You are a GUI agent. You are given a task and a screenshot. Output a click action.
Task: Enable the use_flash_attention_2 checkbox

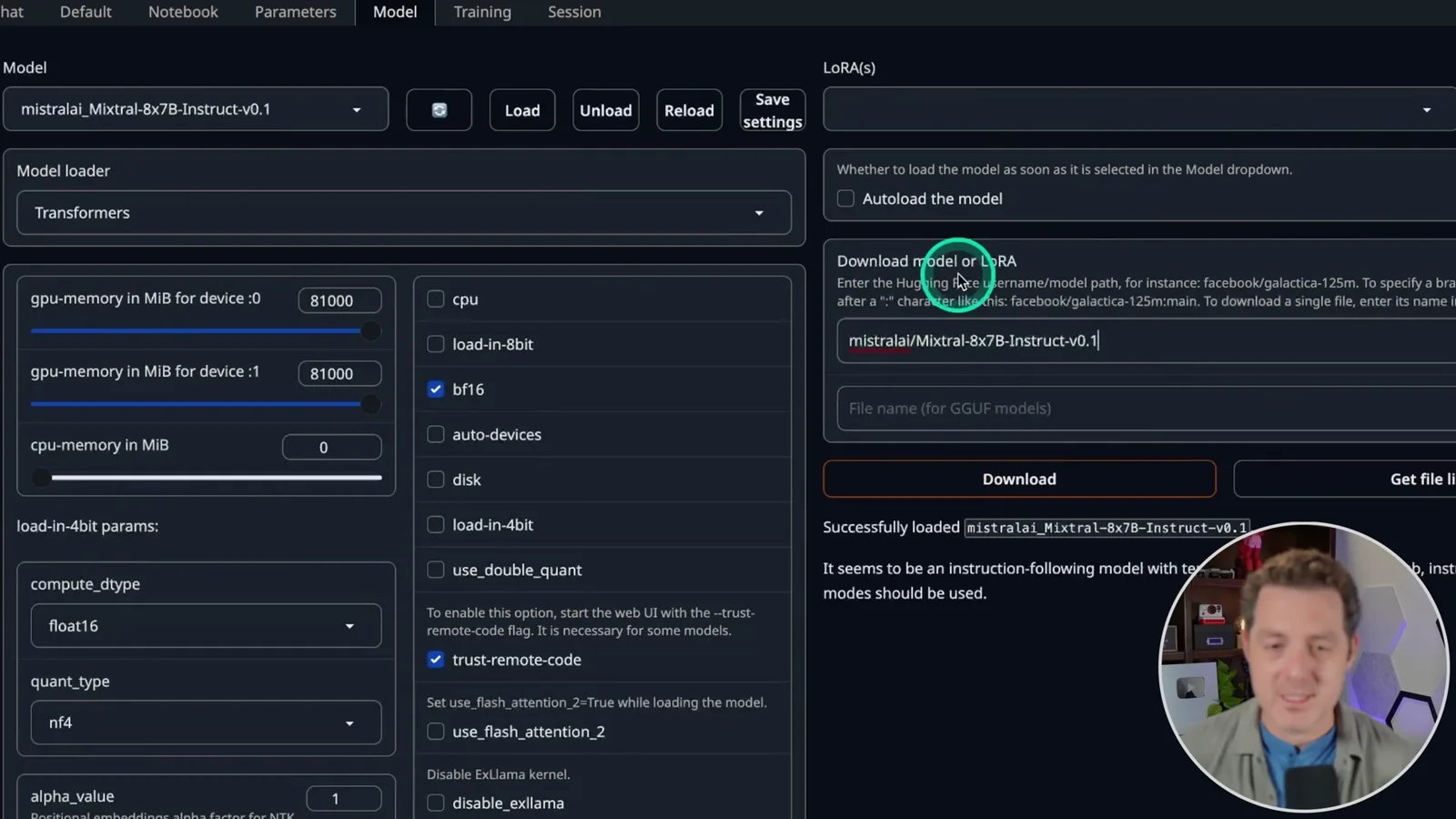click(x=436, y=732)
